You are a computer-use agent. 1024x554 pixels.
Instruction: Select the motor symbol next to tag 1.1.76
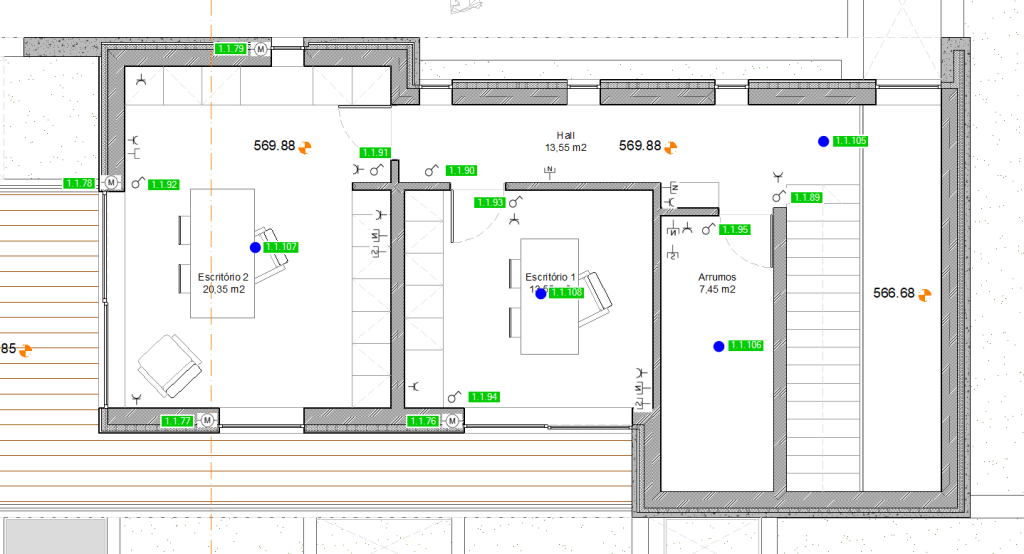click(452, 421)
